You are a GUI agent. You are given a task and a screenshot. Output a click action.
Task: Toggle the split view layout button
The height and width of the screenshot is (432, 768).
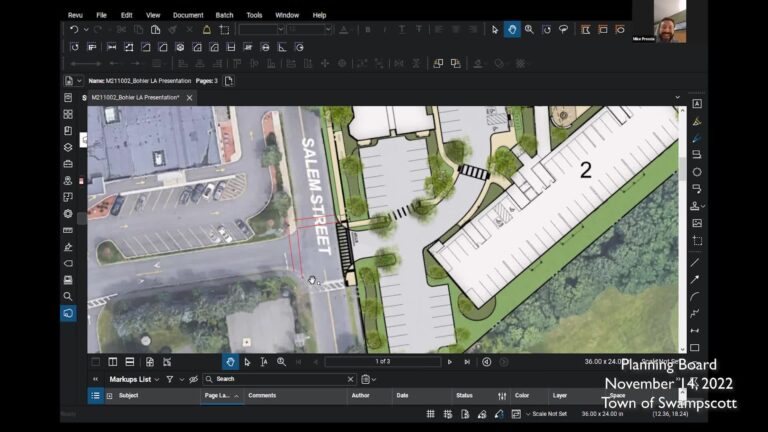click(113, 362)
